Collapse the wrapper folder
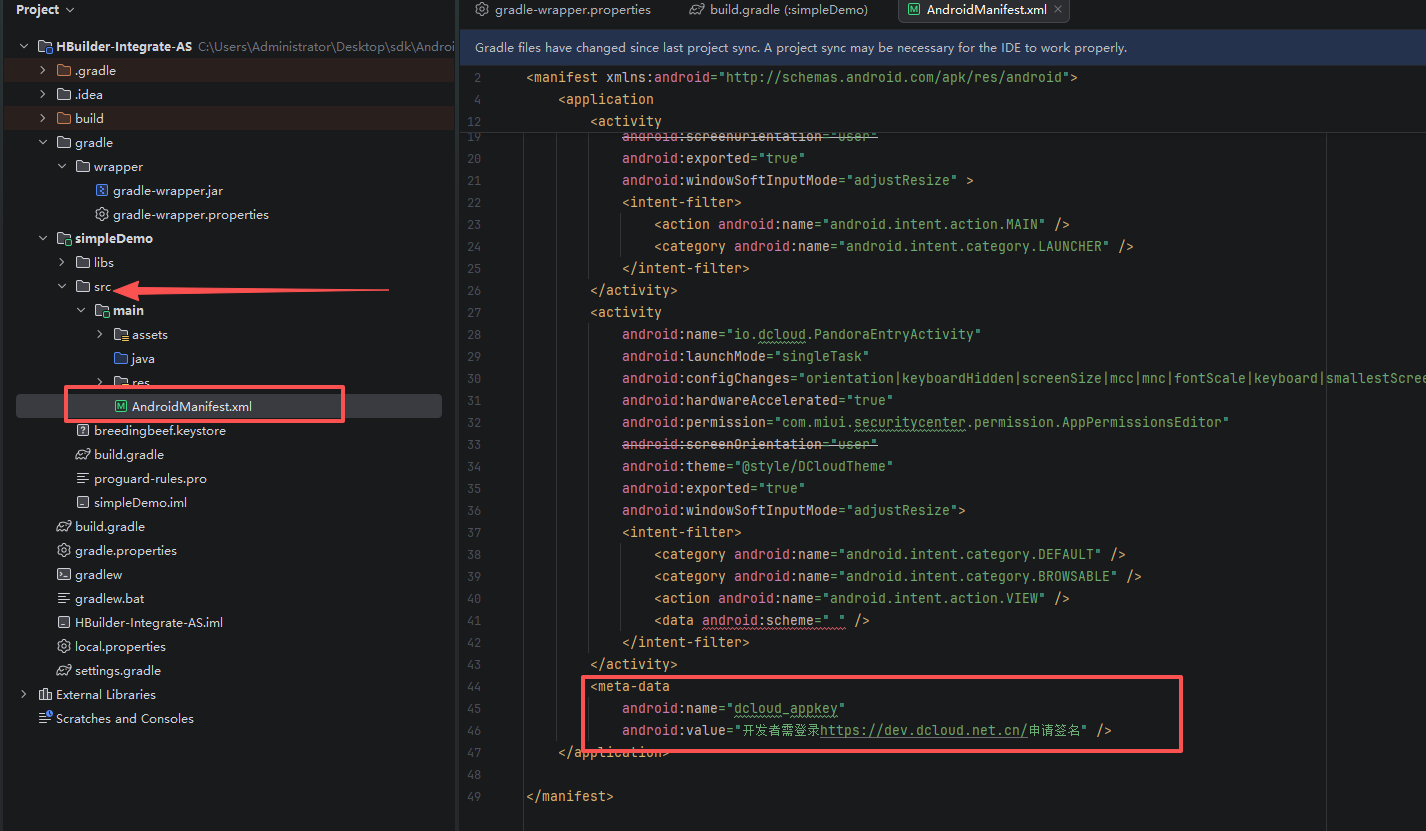1426x831 pixels. pos(62,167)
